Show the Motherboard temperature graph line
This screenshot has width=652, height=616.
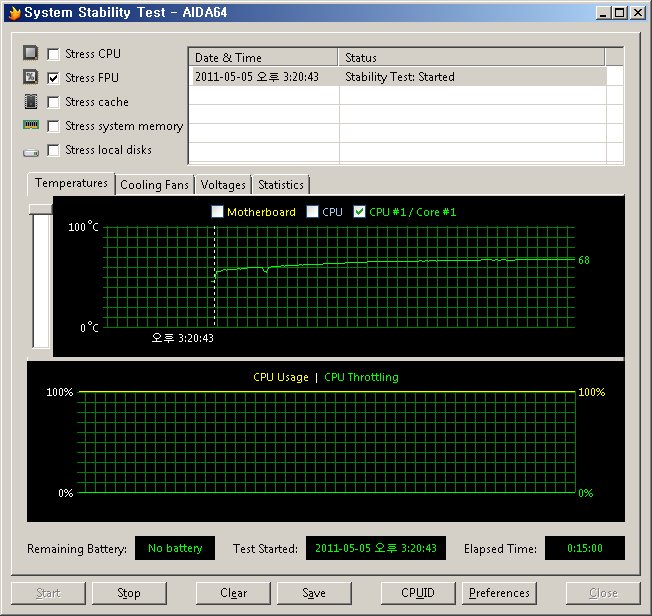217,212
